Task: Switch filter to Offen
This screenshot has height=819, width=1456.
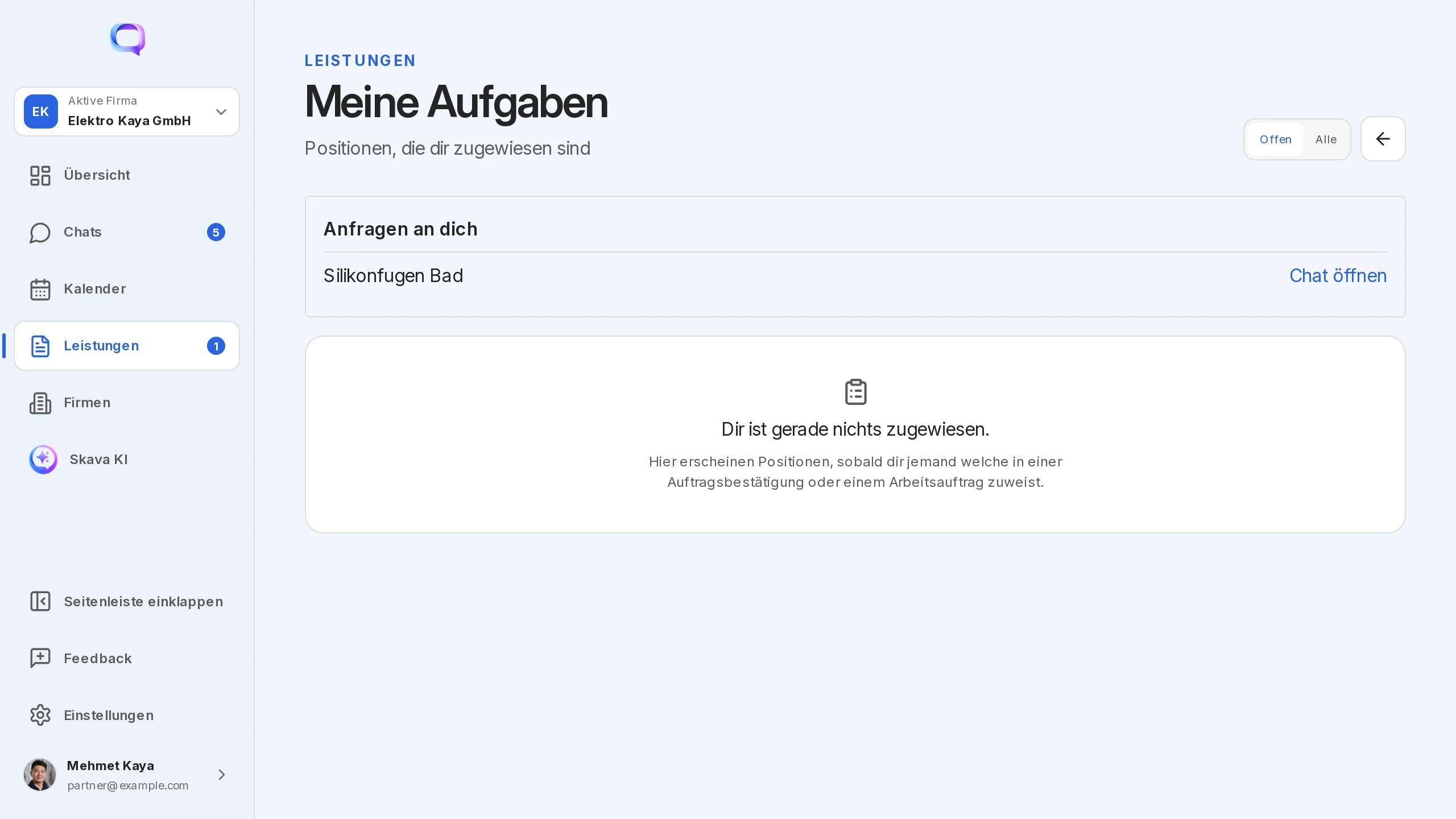Action: pyautogui.click(x=1275, y=139)
